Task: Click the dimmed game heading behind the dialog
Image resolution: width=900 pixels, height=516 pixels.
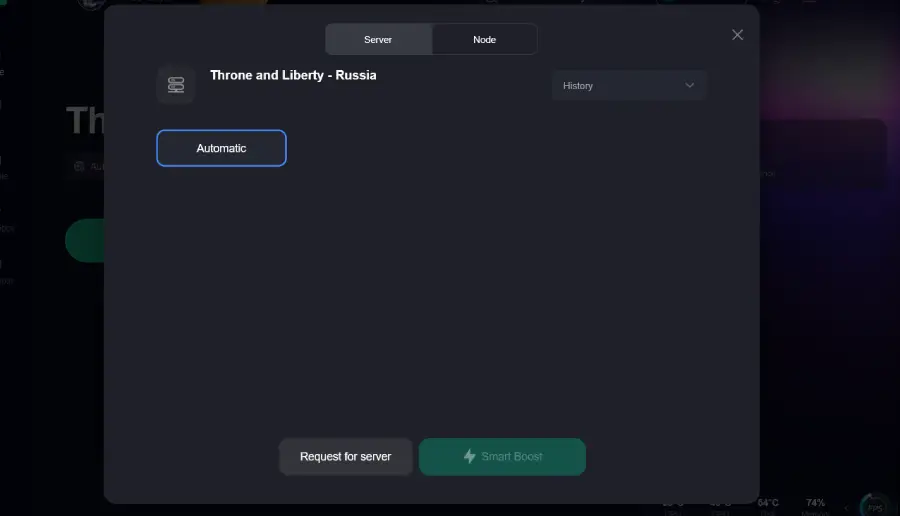Action: pos(84,121)
